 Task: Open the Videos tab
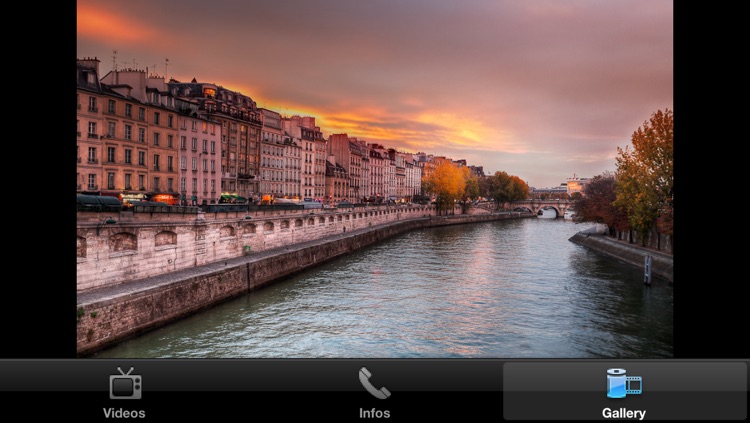pos(124,392)
